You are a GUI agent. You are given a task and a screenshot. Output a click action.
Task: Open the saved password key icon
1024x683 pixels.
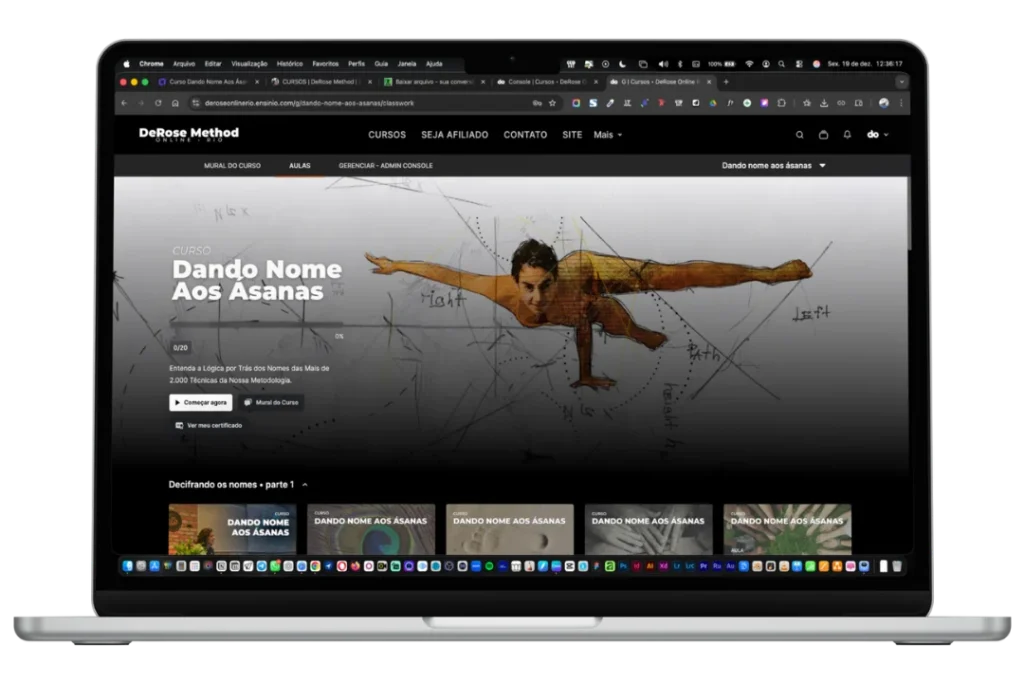537,103
